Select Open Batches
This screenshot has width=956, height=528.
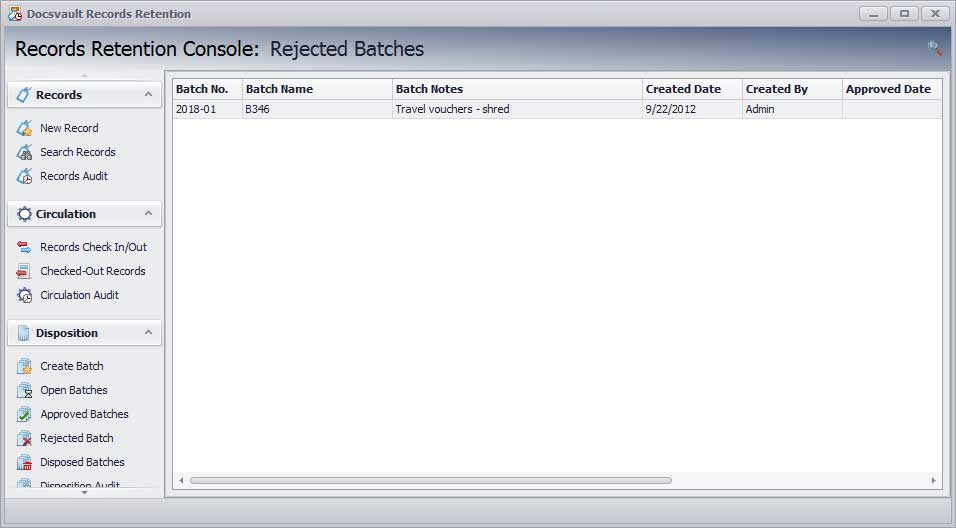tap(74, 390)
